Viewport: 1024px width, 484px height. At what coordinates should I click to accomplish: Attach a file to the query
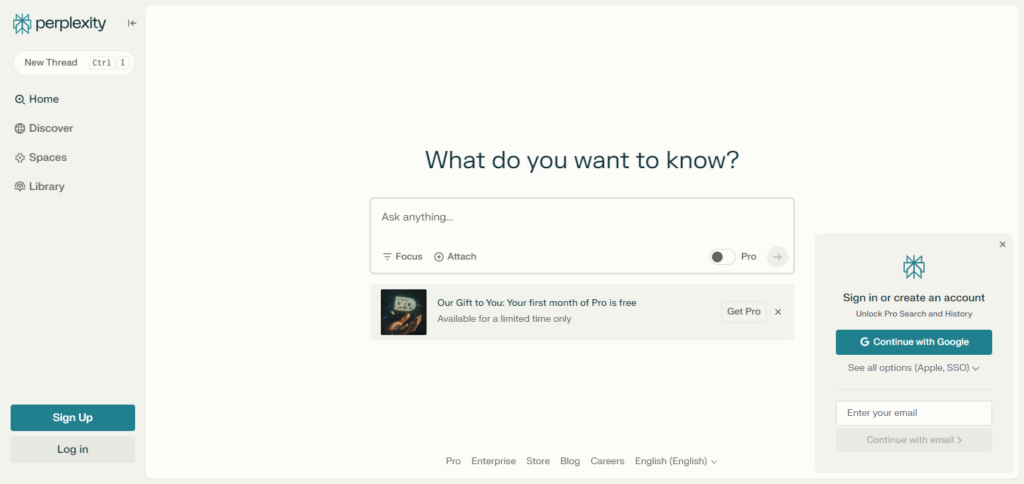455,257
